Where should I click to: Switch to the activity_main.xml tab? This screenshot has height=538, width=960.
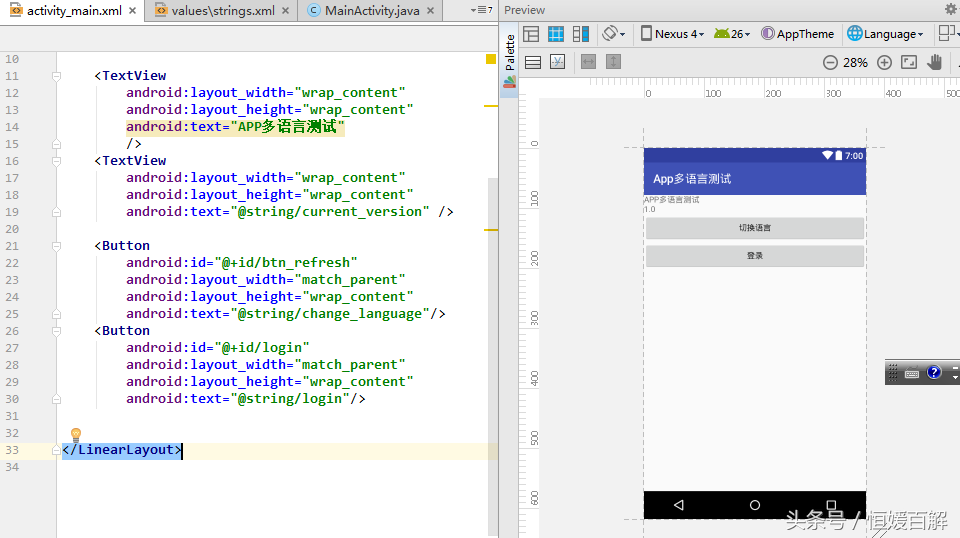73,10
